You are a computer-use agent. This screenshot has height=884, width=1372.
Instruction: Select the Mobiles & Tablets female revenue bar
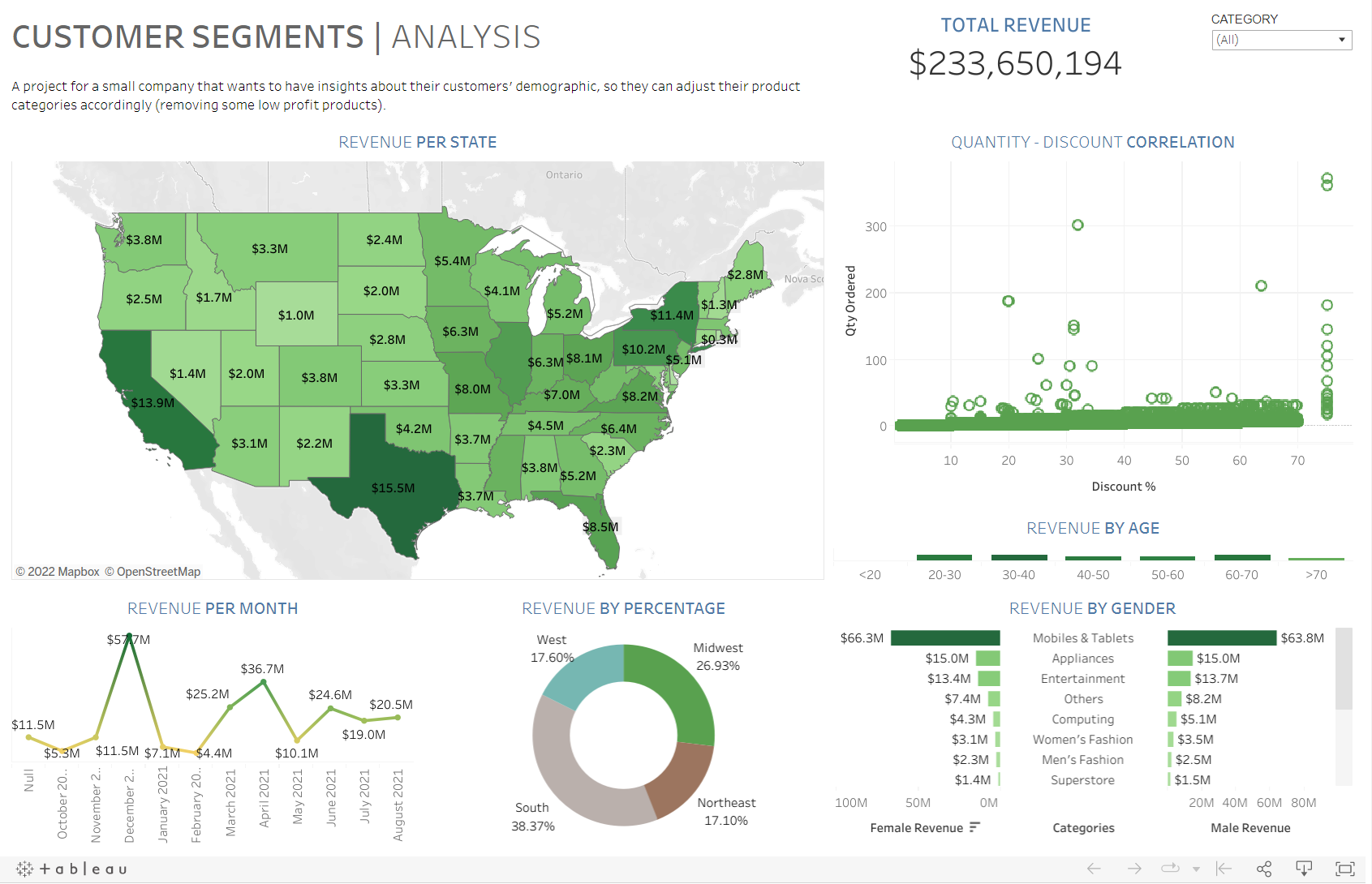coord(945,638)
